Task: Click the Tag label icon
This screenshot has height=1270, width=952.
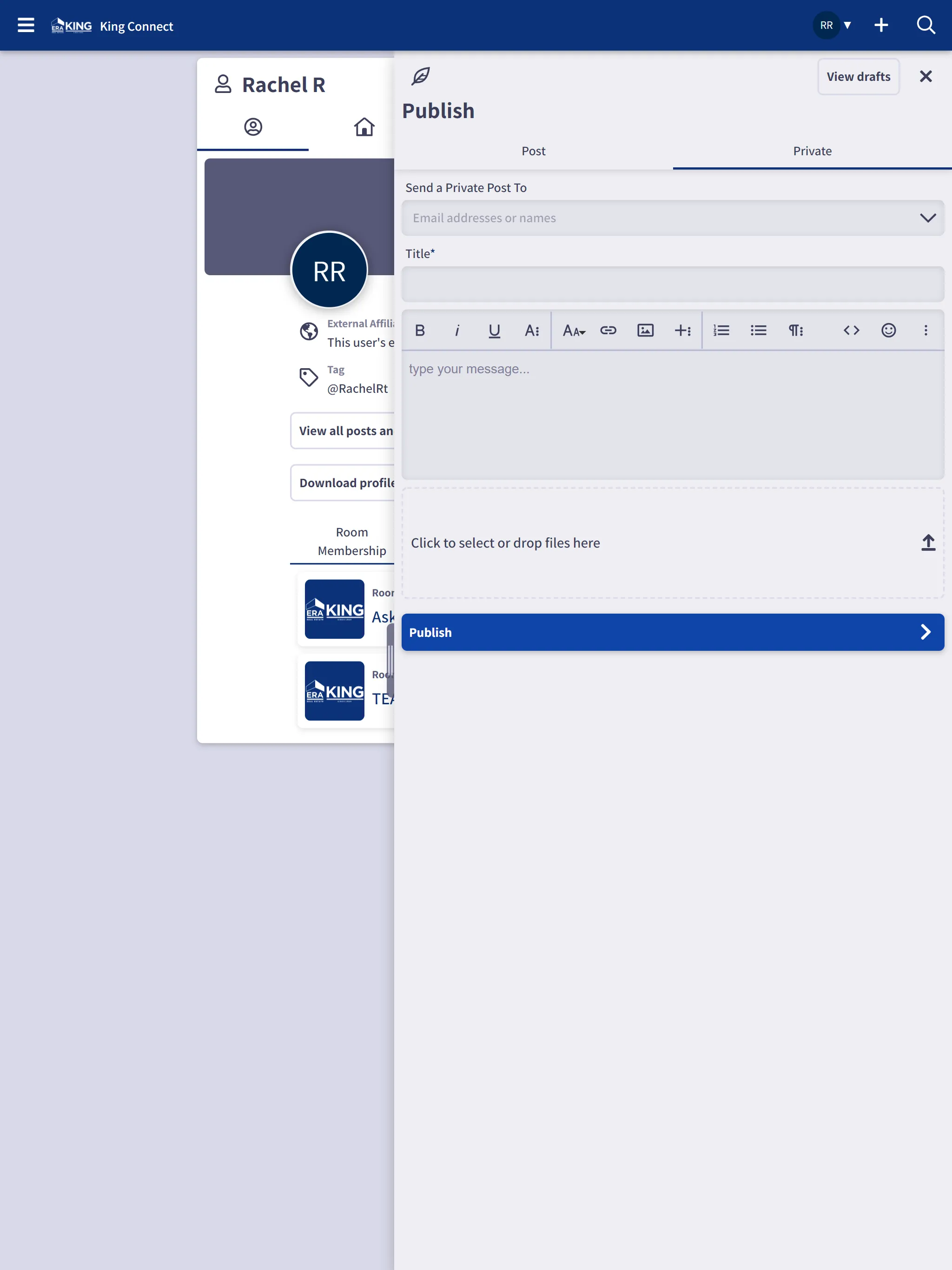Action: 309,377
